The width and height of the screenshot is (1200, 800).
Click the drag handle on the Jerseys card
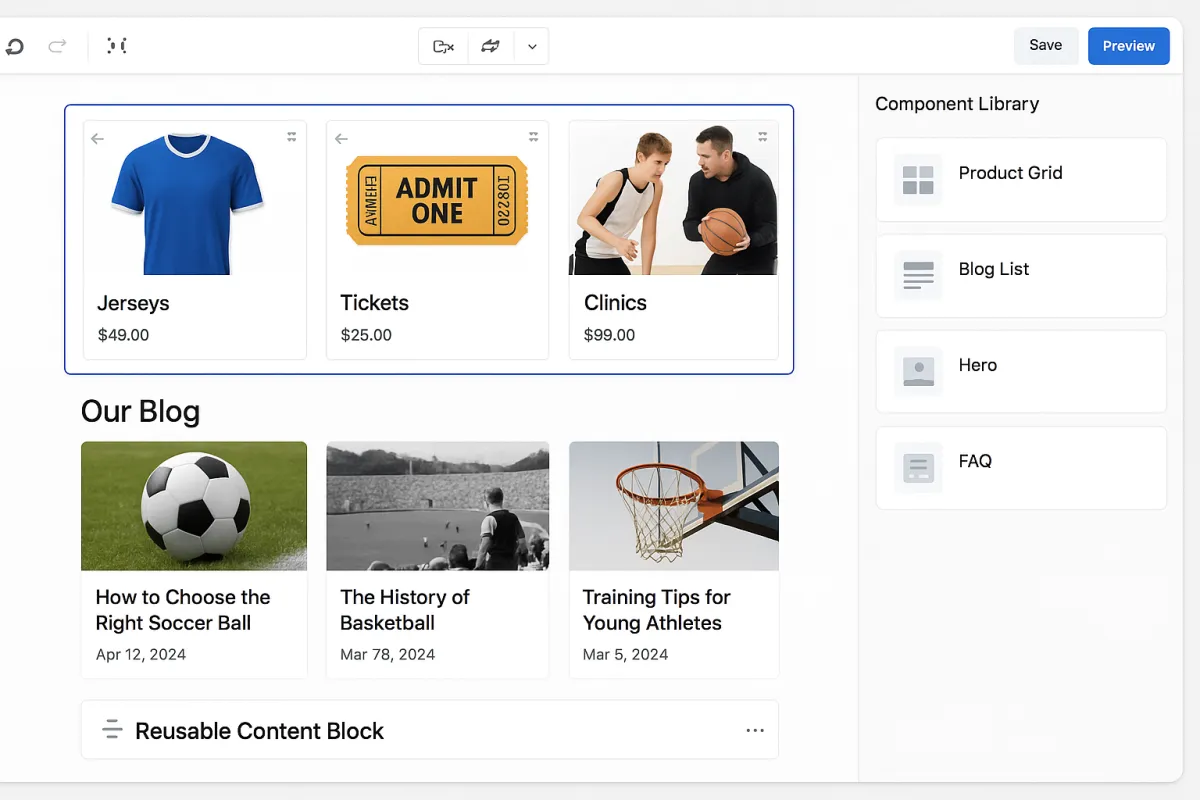(x=291, y=136)
